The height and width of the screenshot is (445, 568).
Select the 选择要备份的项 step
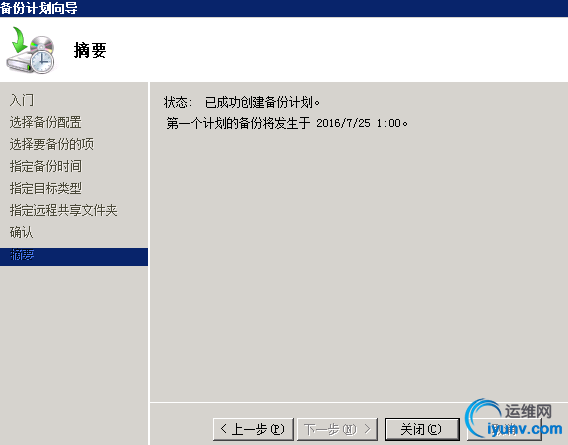tap(51, 144)
